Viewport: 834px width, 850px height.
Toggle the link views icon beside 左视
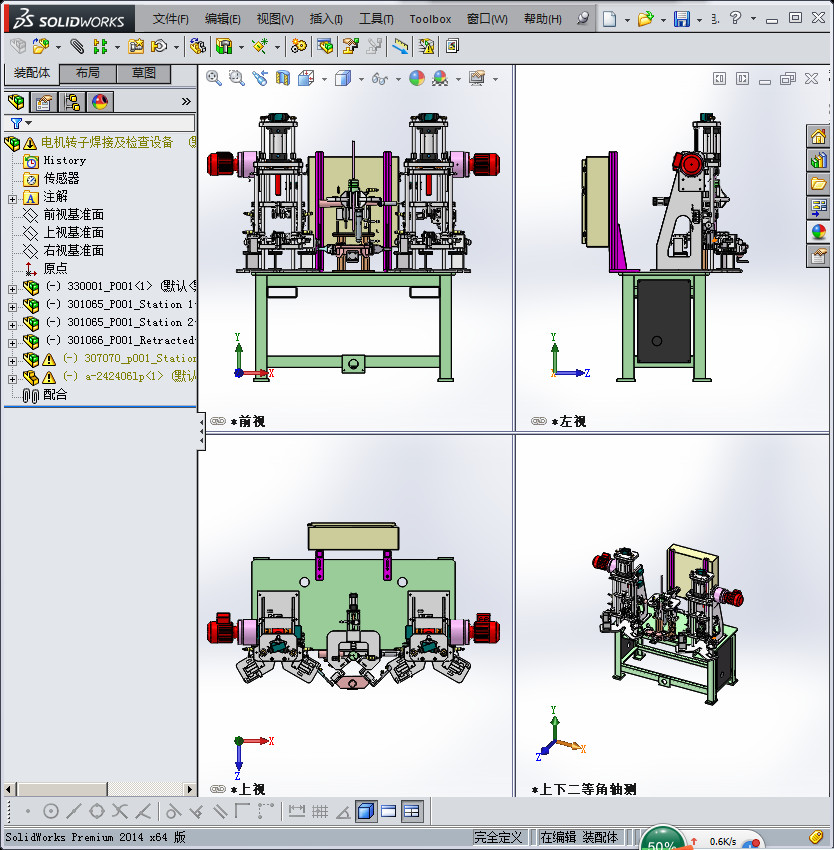[x=539, y=421]
